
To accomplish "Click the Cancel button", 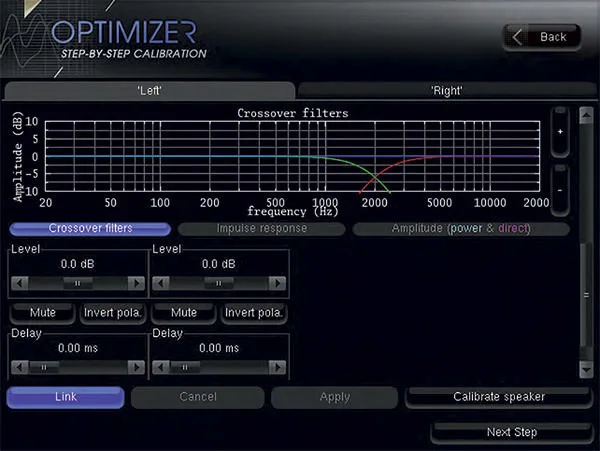I will [x=197, y=397].
